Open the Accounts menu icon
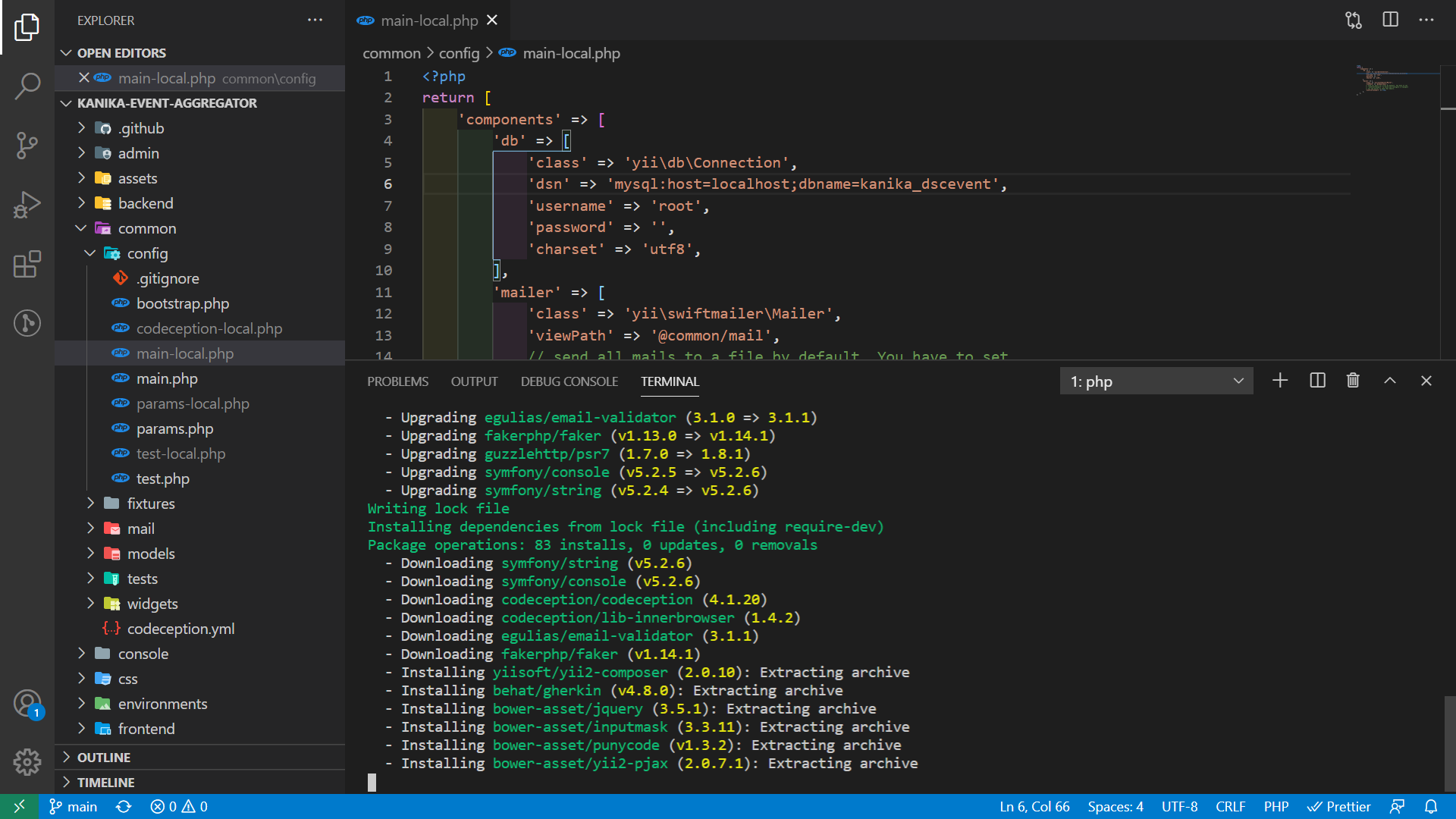The image size is (1456, 819). click(27, 704)
